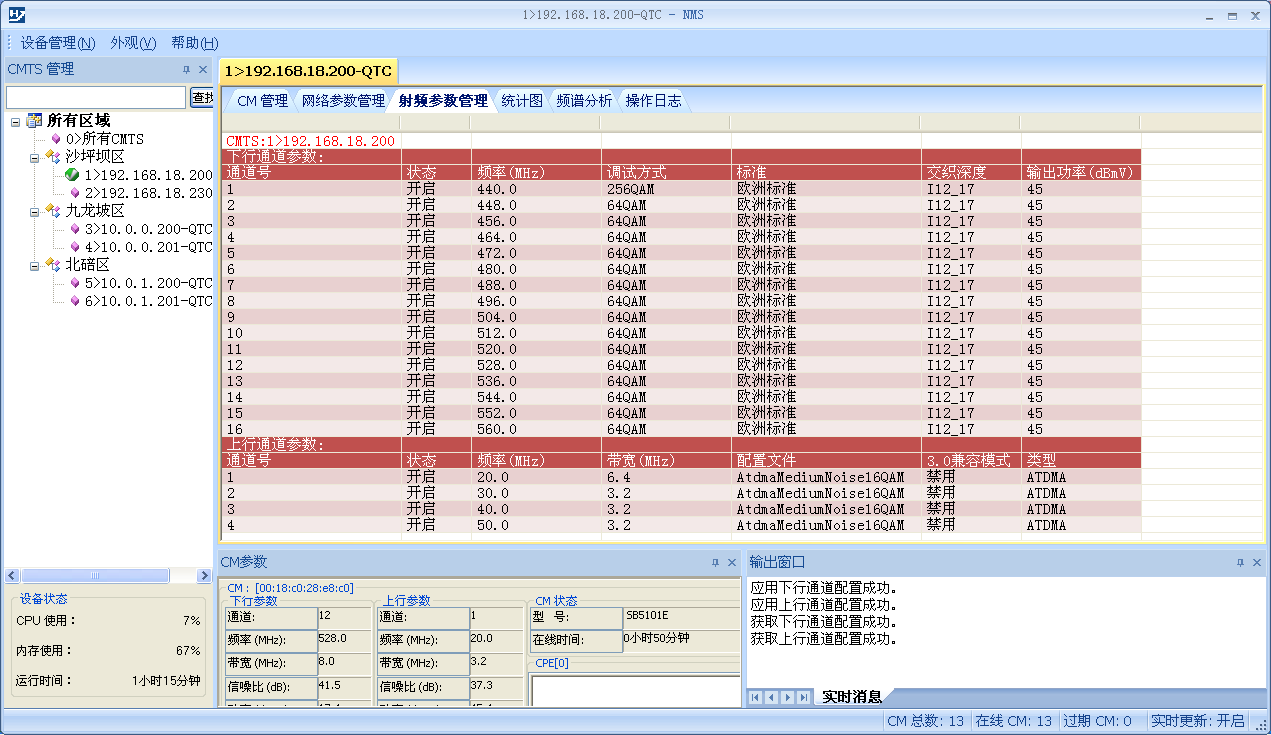Switch to the 网络参数管理 tab

tap(343, 100)
